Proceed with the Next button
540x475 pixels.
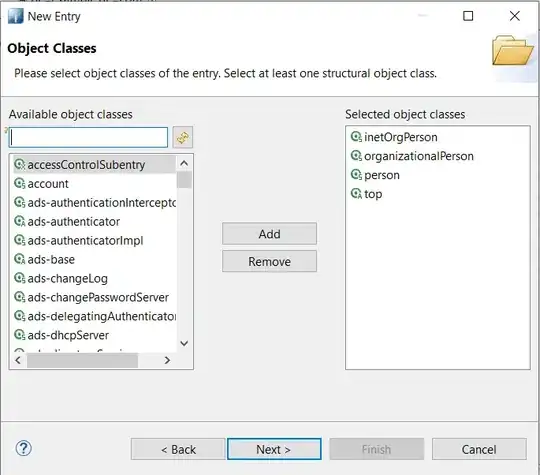(274, 449)
